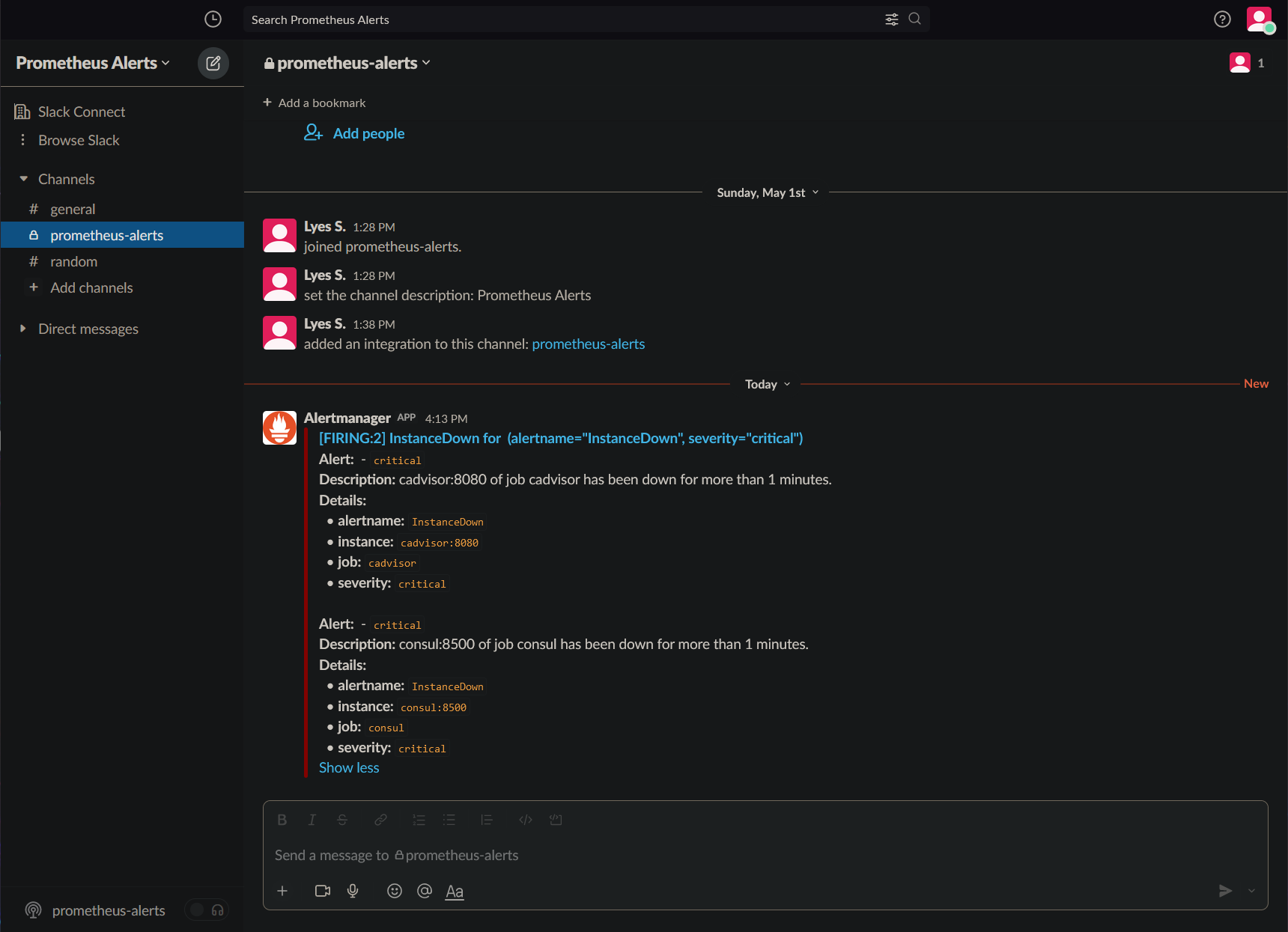Toggle the huddle headphones switch
The height and width of the screenshot is (932, 1288).
point(207,910)
